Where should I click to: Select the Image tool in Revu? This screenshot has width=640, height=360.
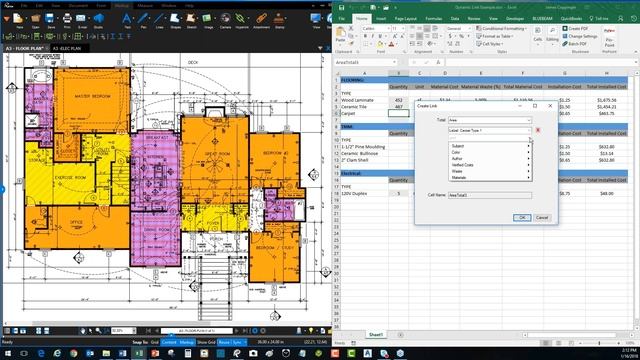click(x=207, y=18)
